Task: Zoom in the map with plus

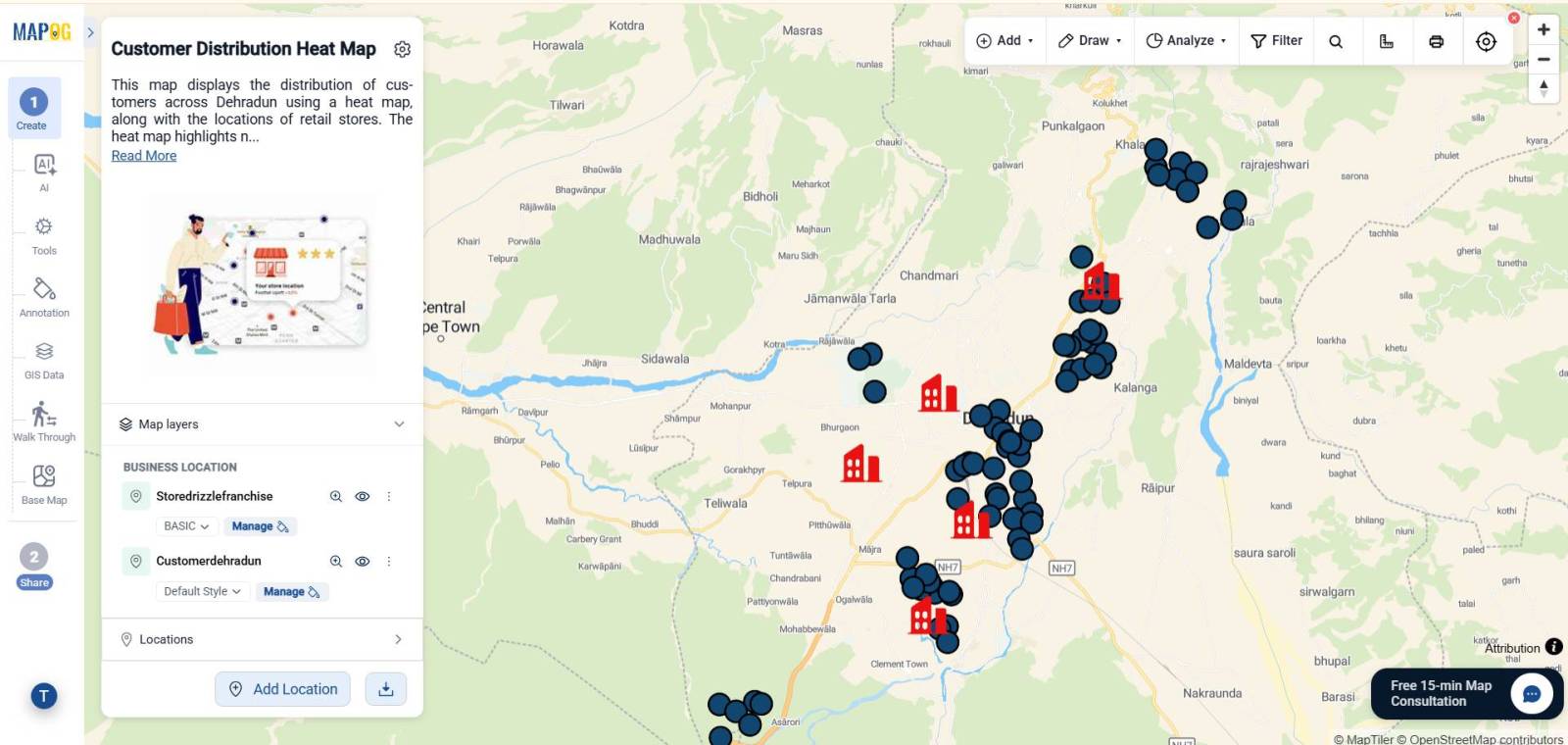Action: [1543, 29]
